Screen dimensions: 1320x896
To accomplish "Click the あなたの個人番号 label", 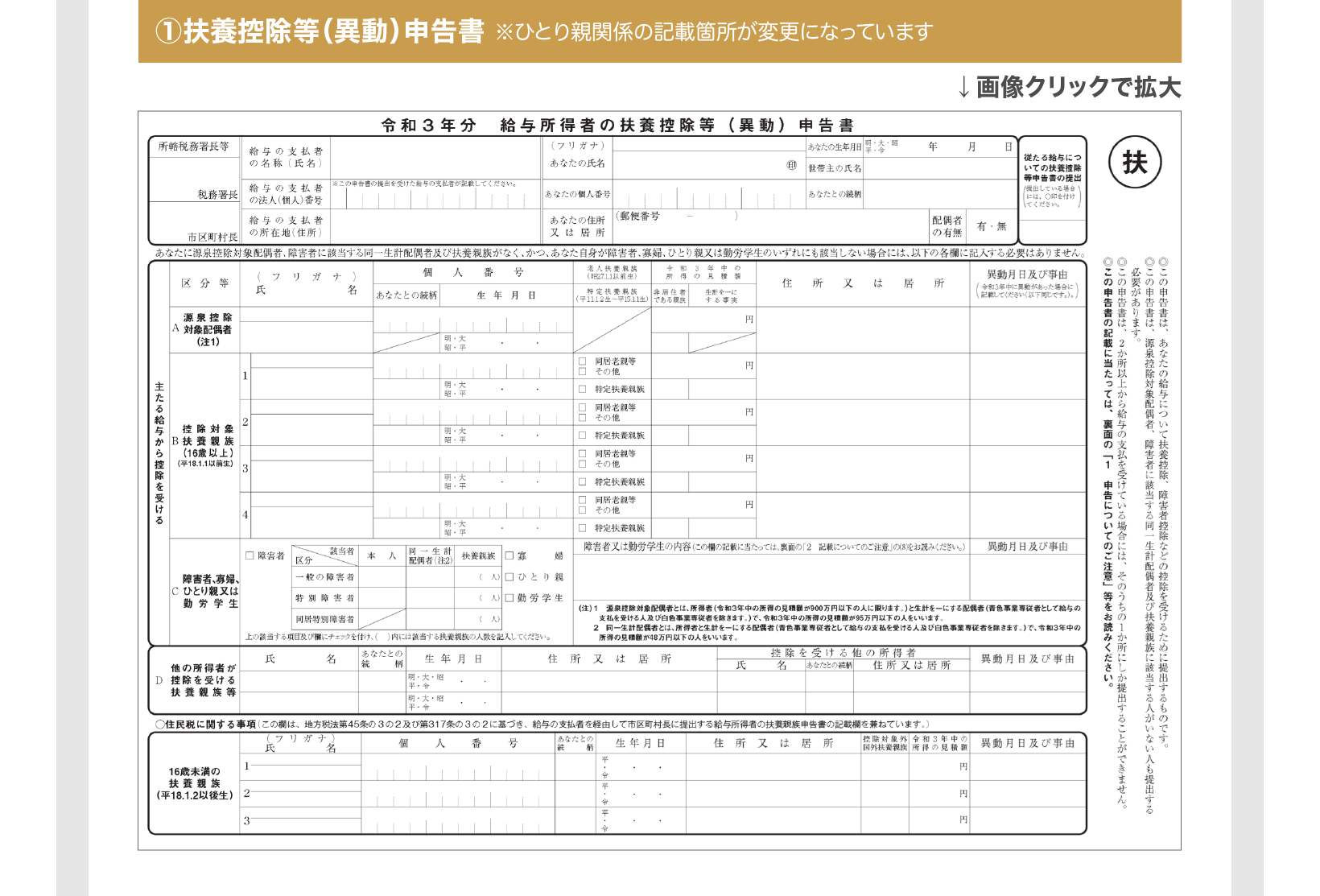I will [577, 194].
